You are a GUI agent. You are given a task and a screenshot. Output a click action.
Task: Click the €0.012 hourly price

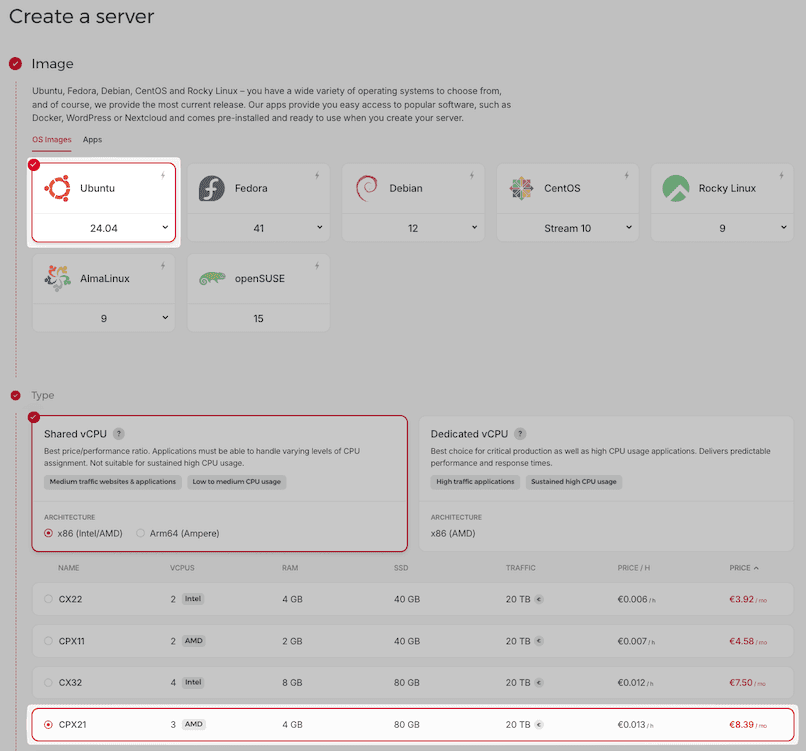[x=635, y=683]
